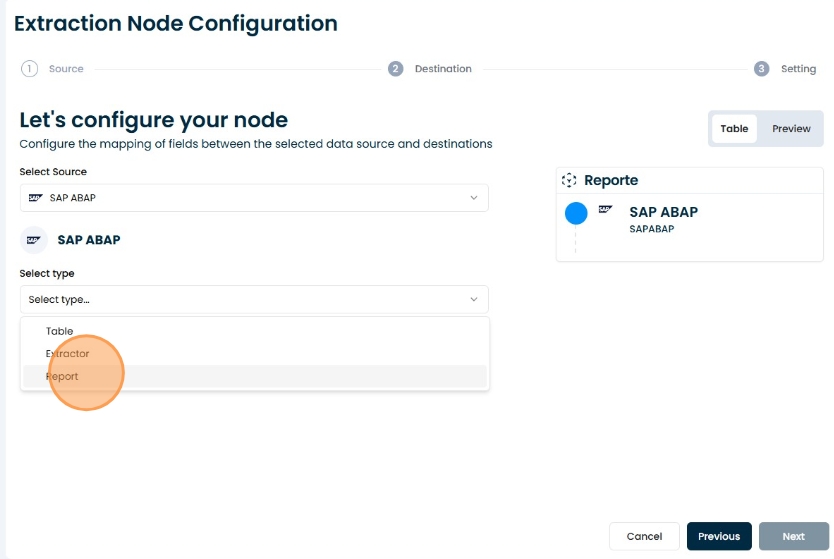The height and width of the screenshot is (559, 834).
Task: Click step 3 Setting circle icon
Action: coord(762,69)
